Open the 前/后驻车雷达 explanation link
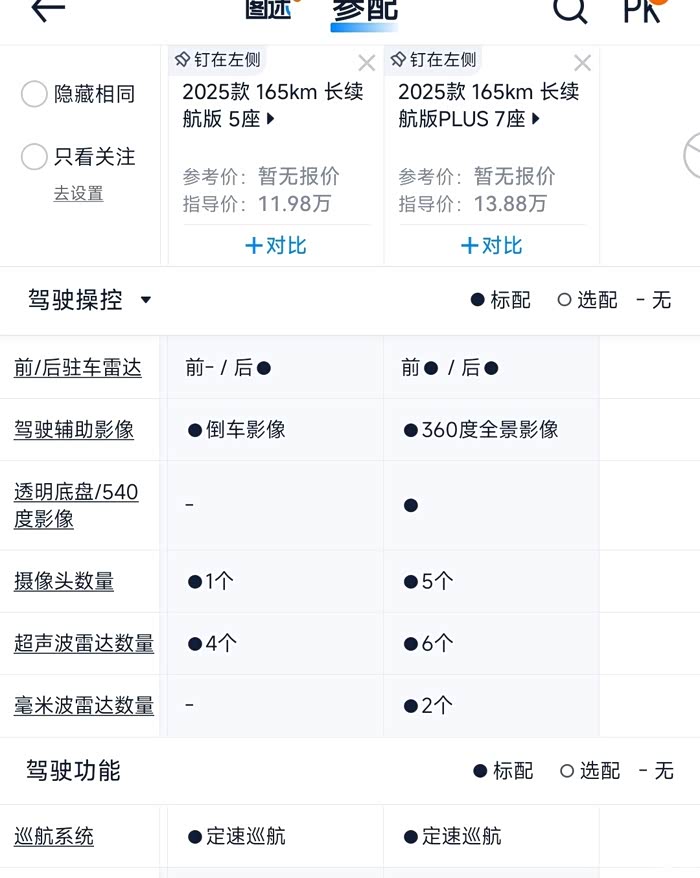Image resolution: width=700 pixels, height=878 pixels. 78,368
